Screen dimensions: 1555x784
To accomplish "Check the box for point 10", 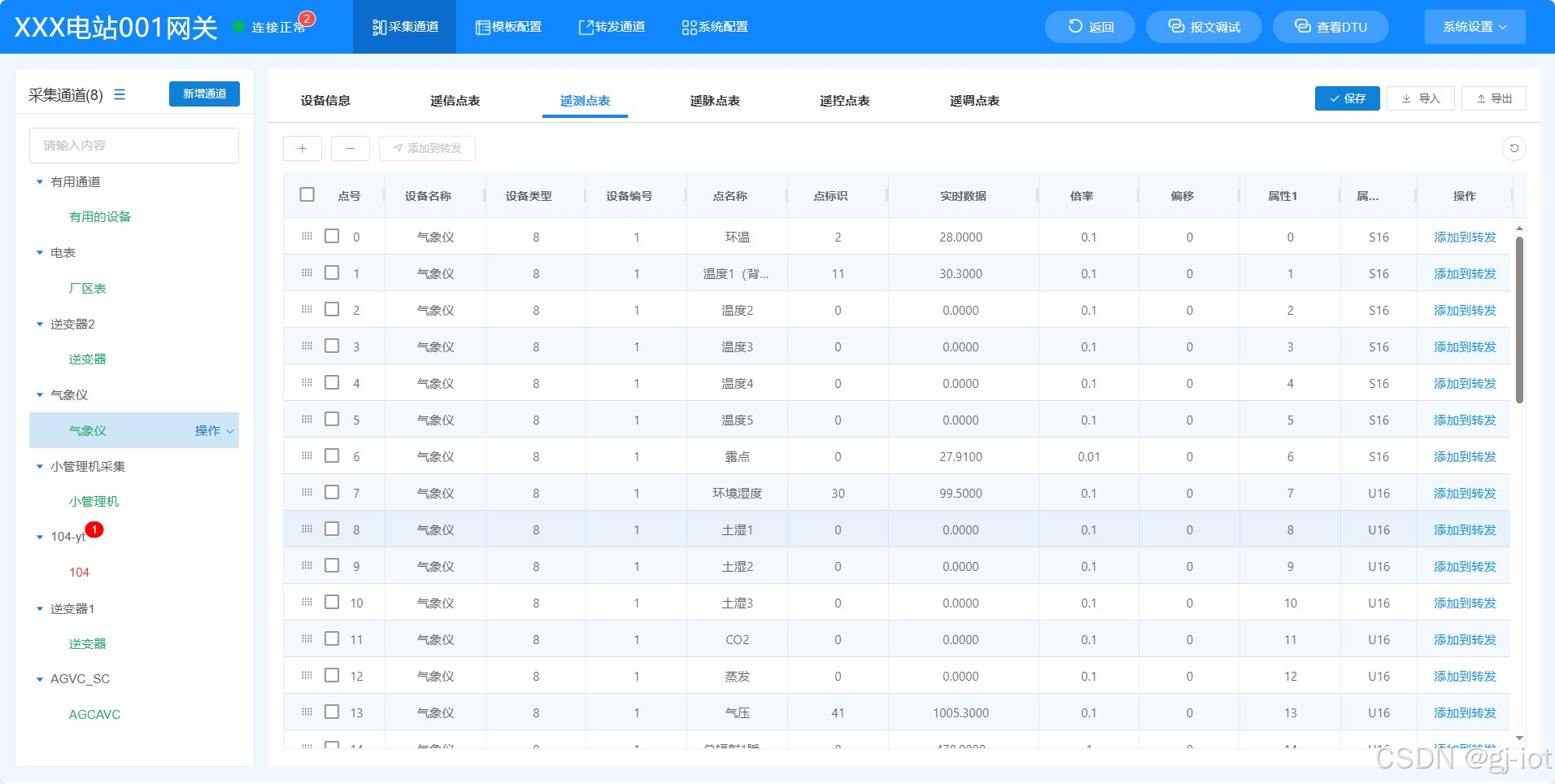I will pyautogui.click(x=332, y=602).
